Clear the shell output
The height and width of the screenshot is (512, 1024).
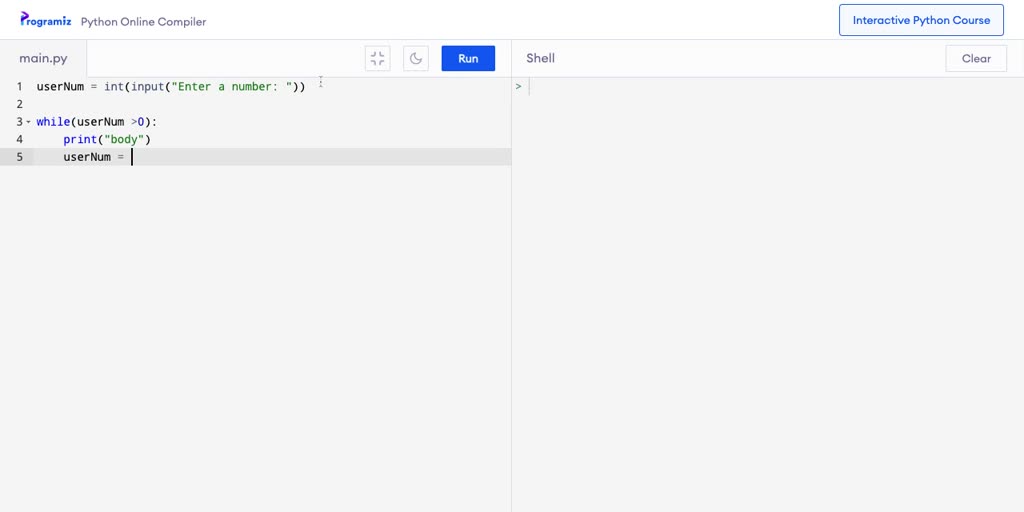point(976,58)
